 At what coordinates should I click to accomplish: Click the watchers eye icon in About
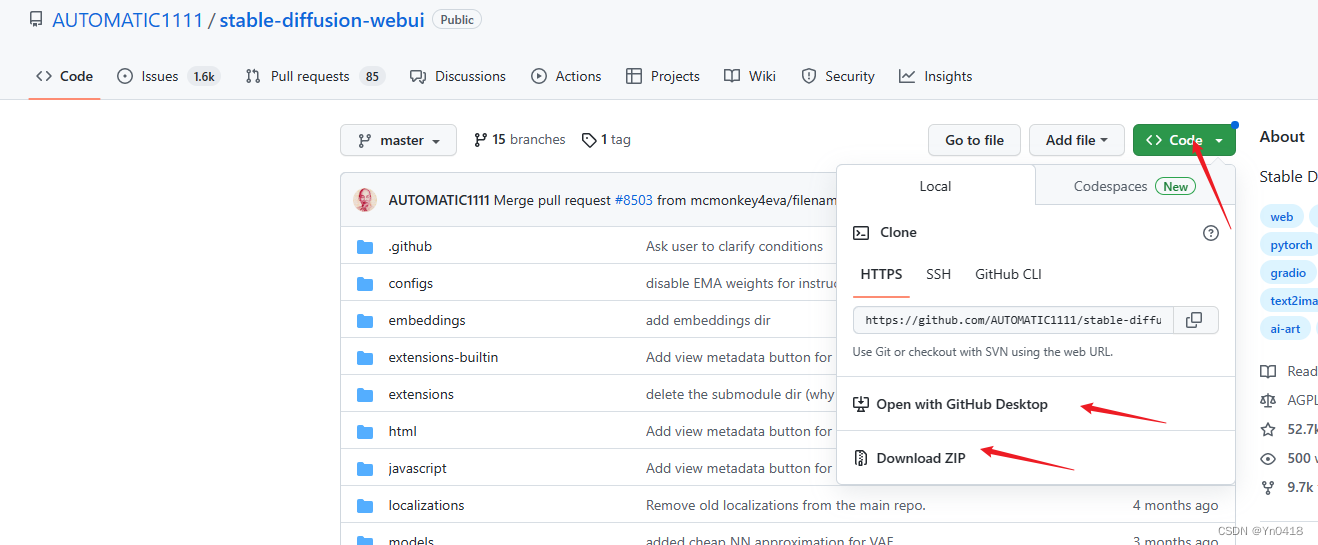tap(1268, 458)
